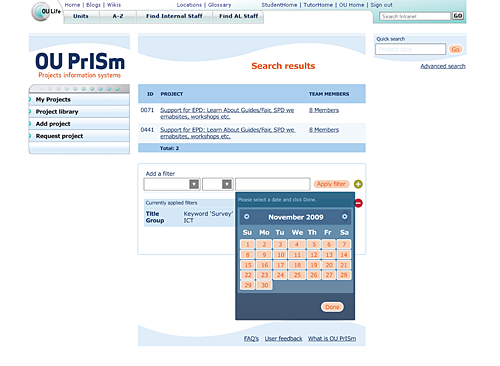
Task: Open 8 Members link for project 0441
Action: tap(324, 130)
